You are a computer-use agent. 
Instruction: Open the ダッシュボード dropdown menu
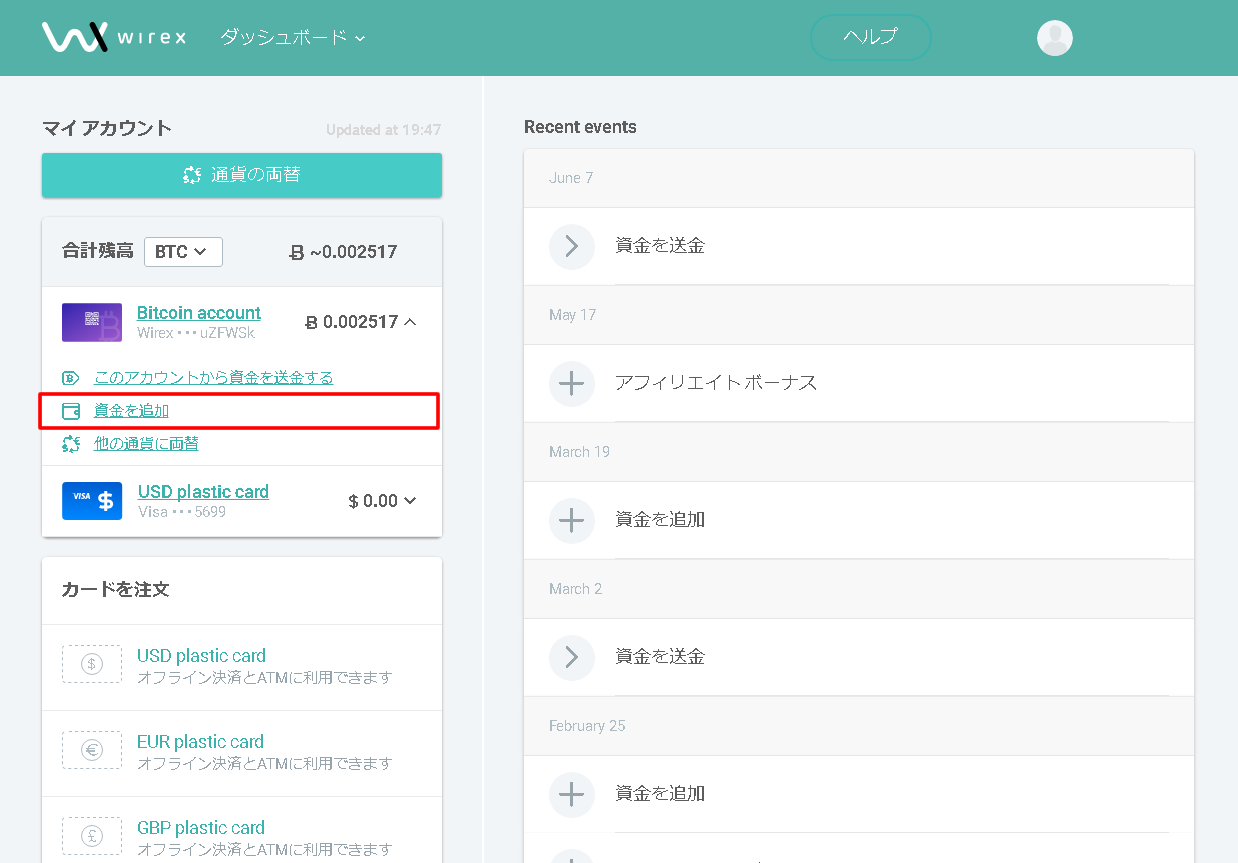[293, 37]
